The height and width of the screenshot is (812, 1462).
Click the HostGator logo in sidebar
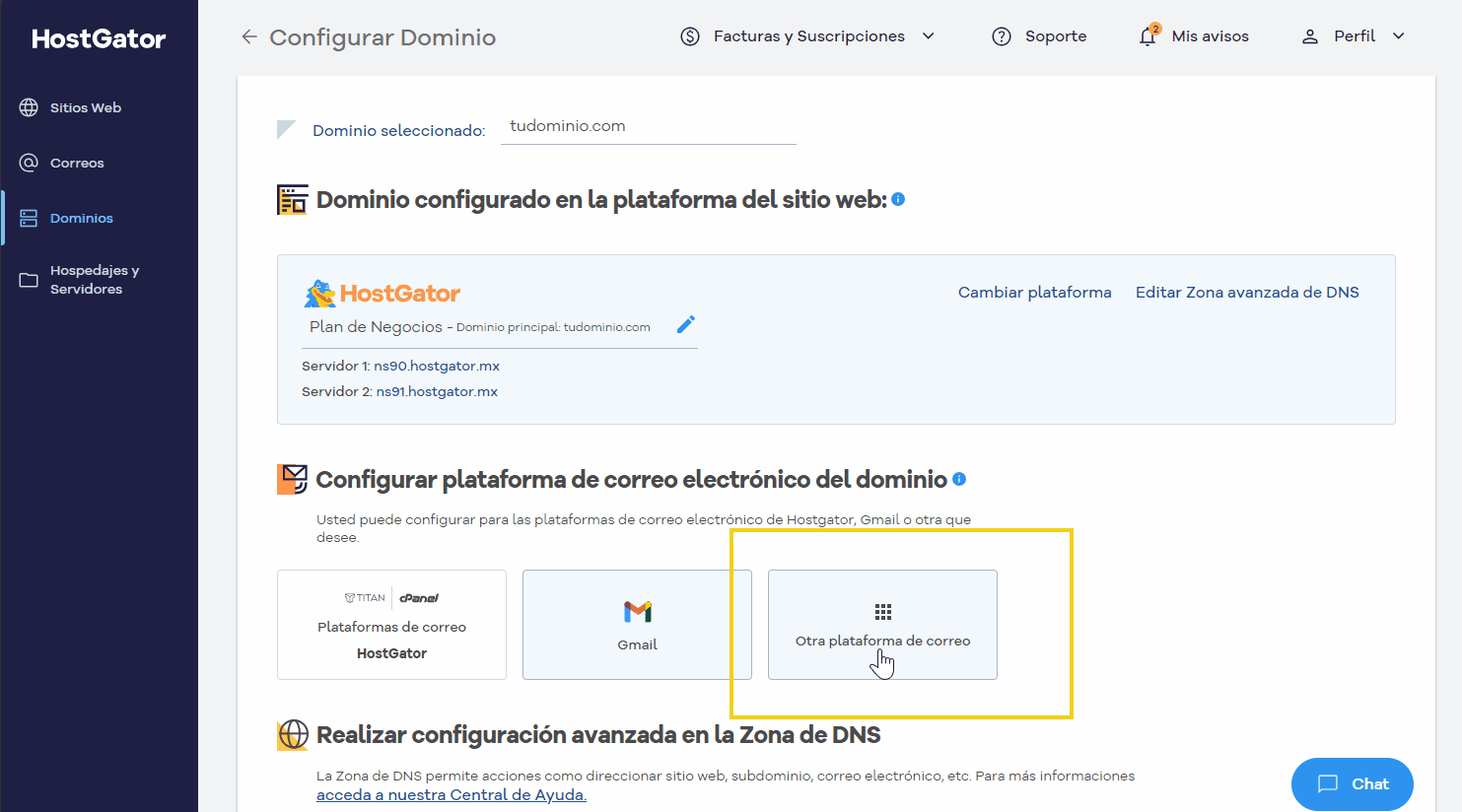click(x=99, y=39)
